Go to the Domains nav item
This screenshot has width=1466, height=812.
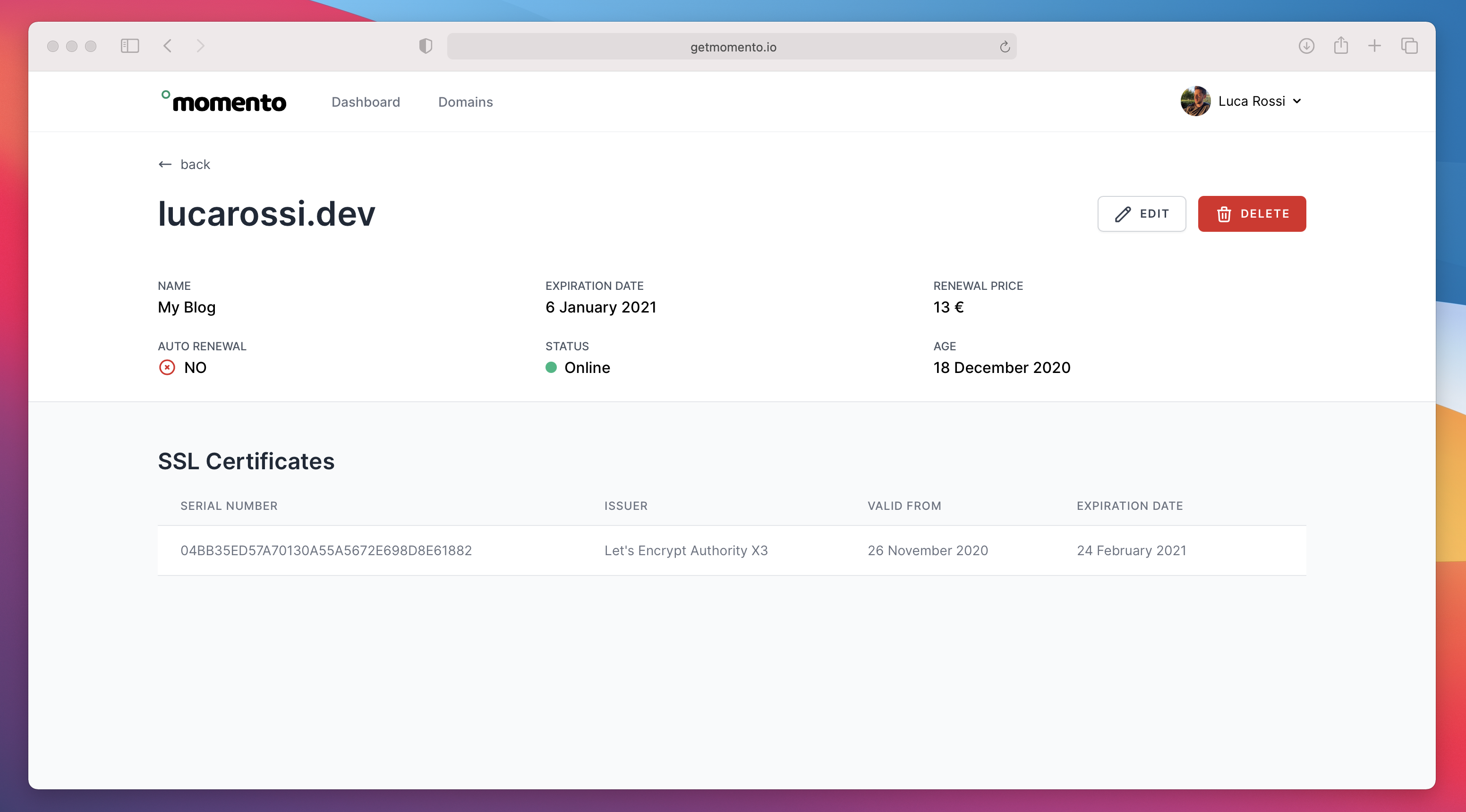tap(465, 102)
